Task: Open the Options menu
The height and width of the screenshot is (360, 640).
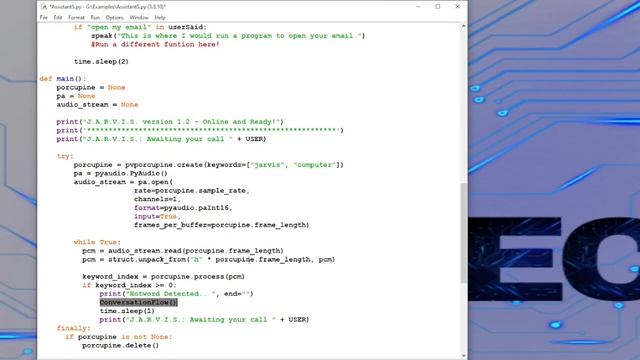Action: coord(115,18)
